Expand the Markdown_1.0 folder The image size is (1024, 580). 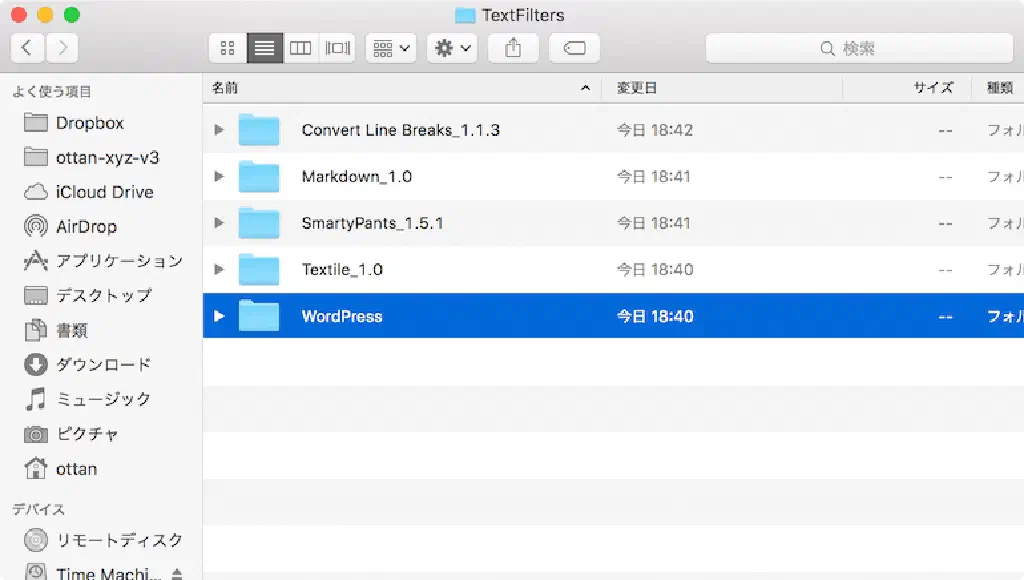tap(220, 177)
